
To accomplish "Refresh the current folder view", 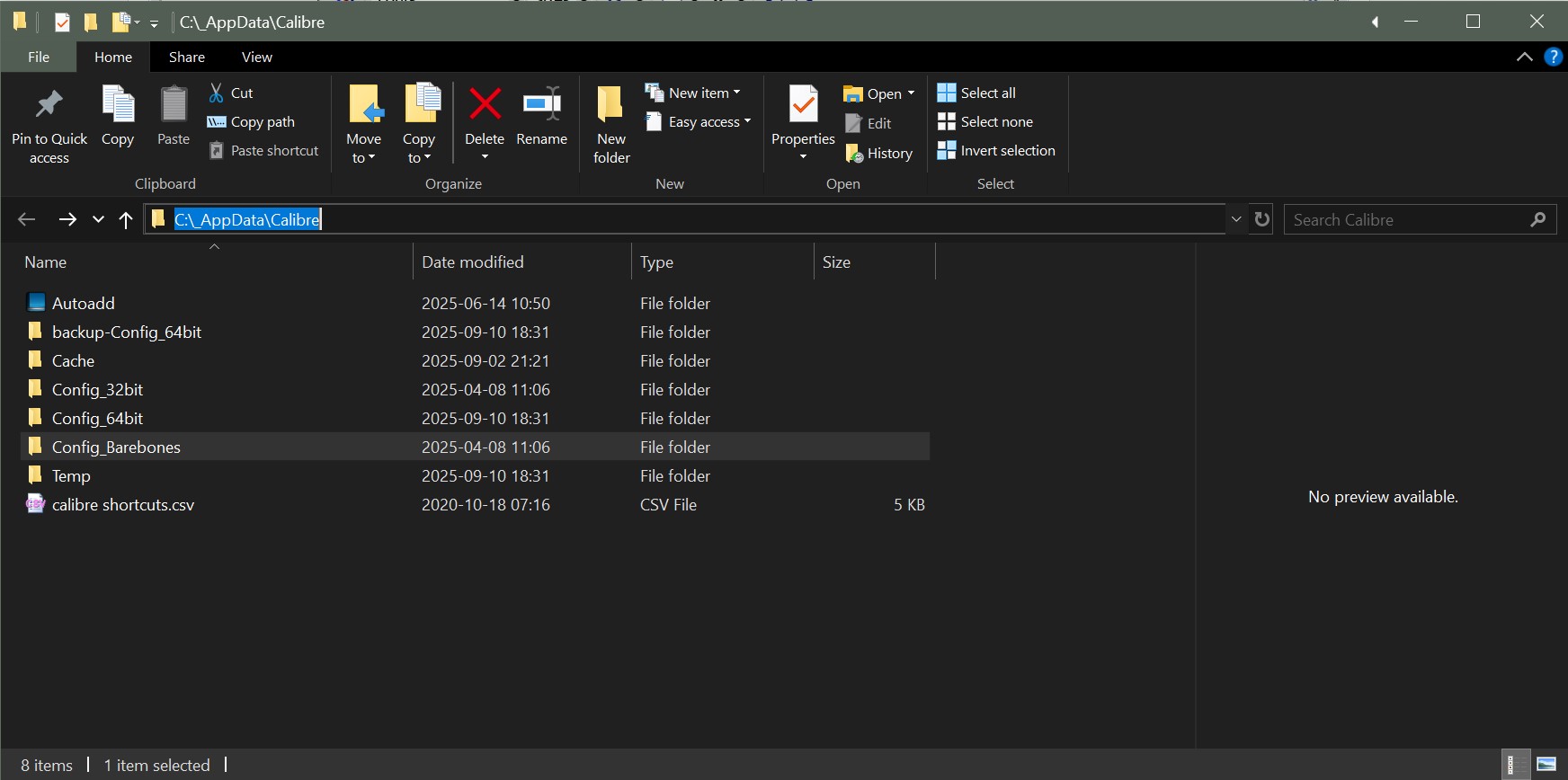I will click(1262, 219).
